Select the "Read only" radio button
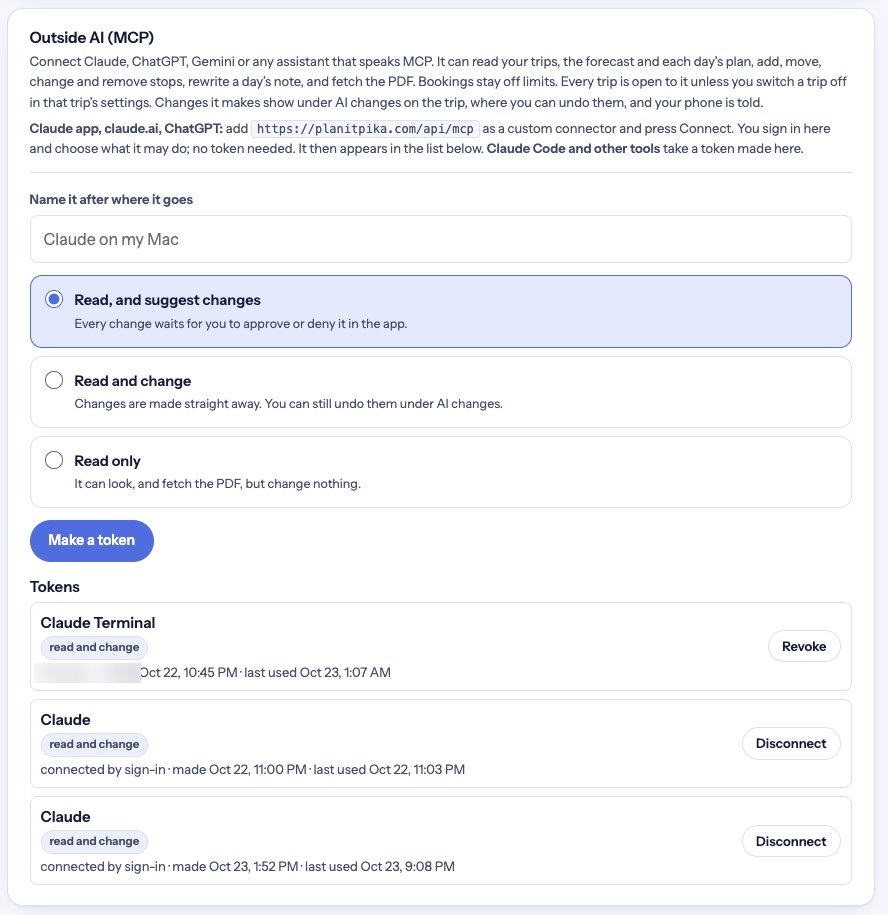888x915 pixels. (54, 460)
